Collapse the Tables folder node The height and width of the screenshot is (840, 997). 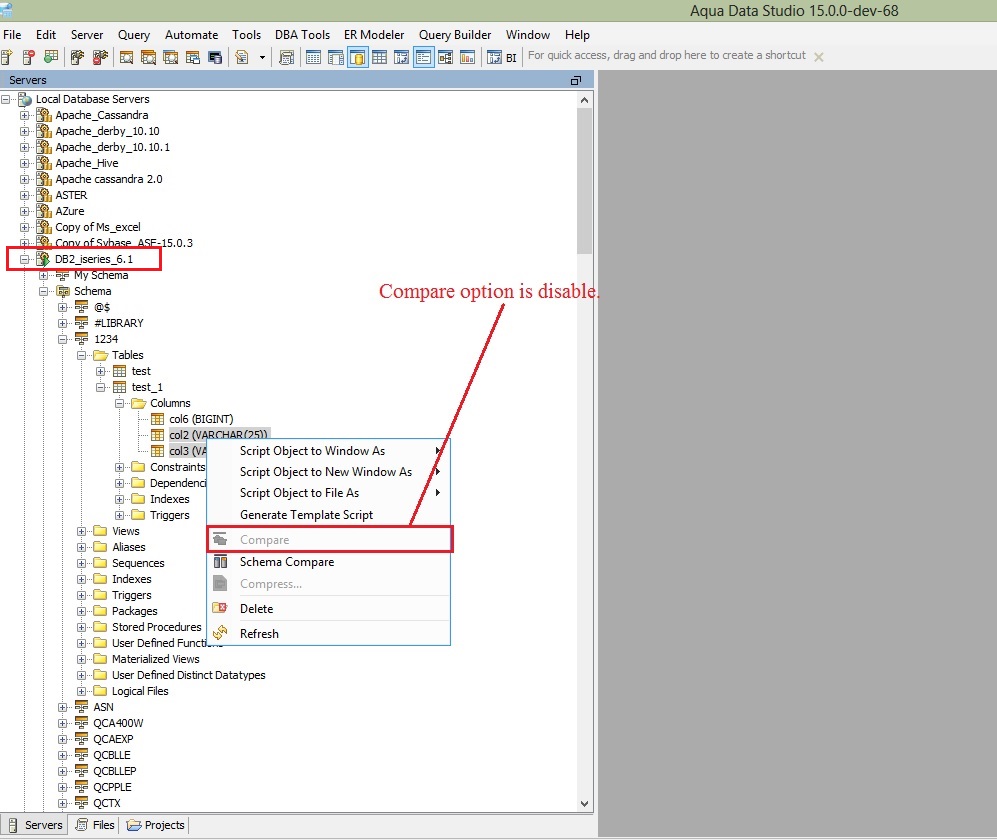pyautogui.click(x=81, y=355)
